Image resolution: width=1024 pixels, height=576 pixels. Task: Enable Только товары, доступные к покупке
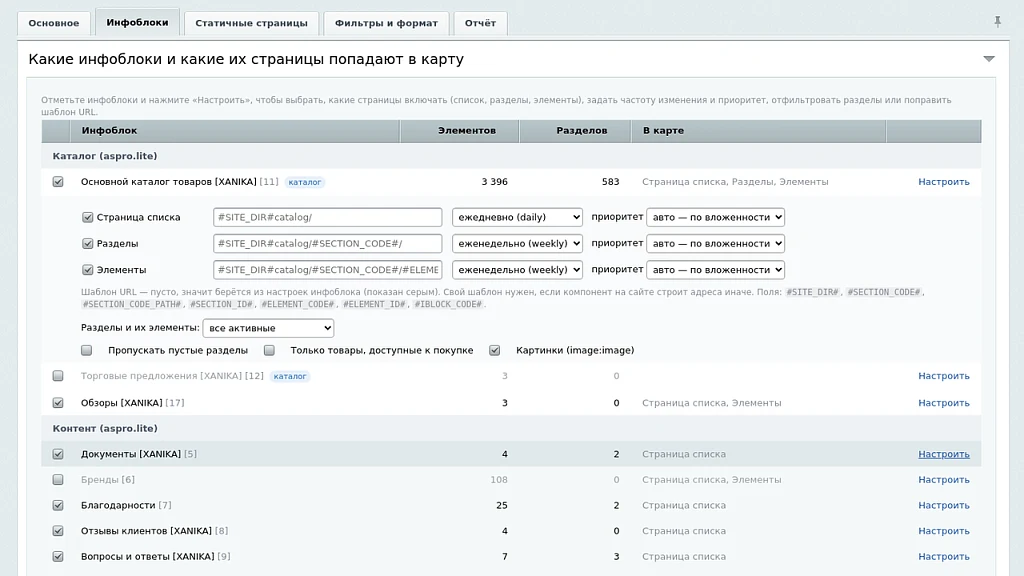(x=269, y=350)
